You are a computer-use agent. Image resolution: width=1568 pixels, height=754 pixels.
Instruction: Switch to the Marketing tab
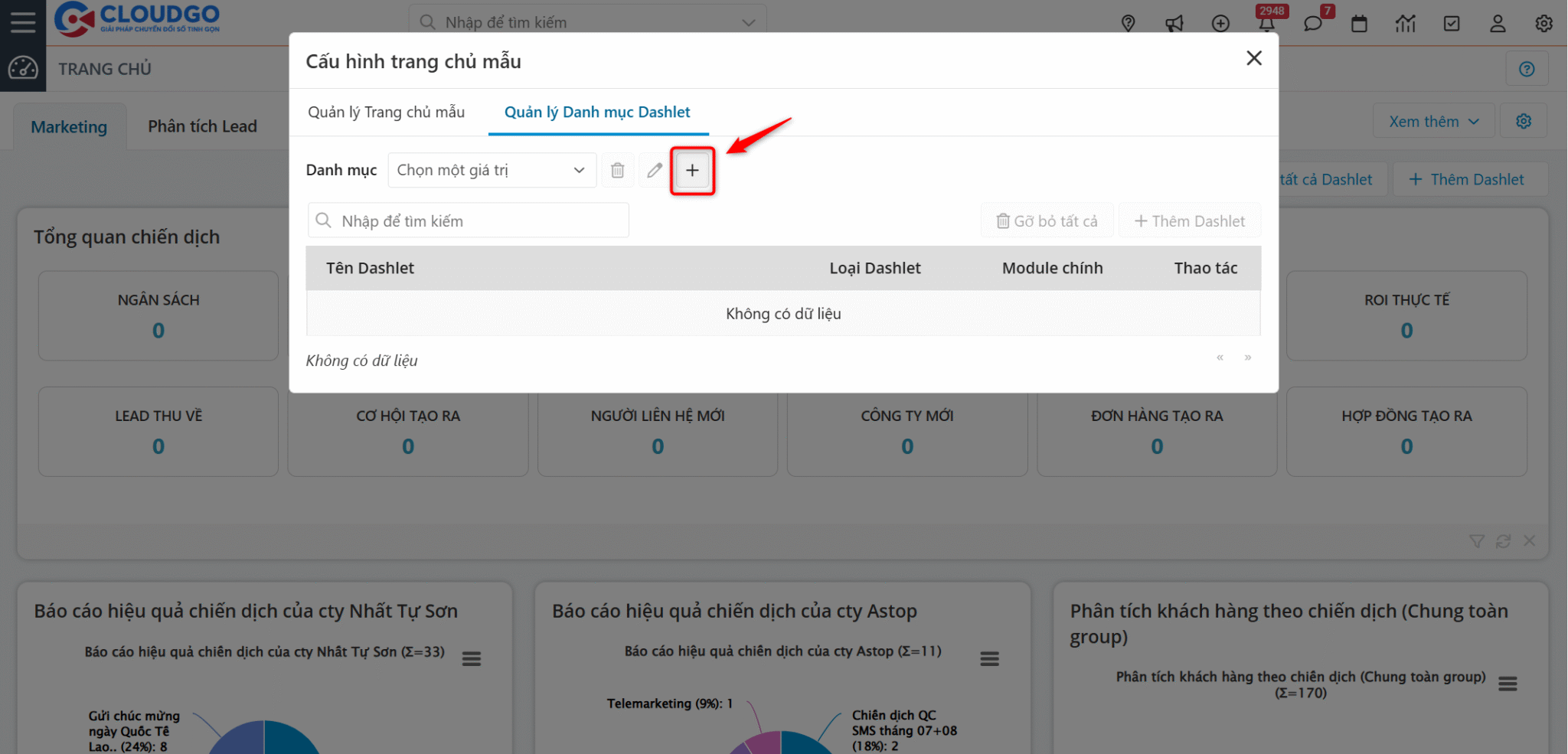point(69,127)
